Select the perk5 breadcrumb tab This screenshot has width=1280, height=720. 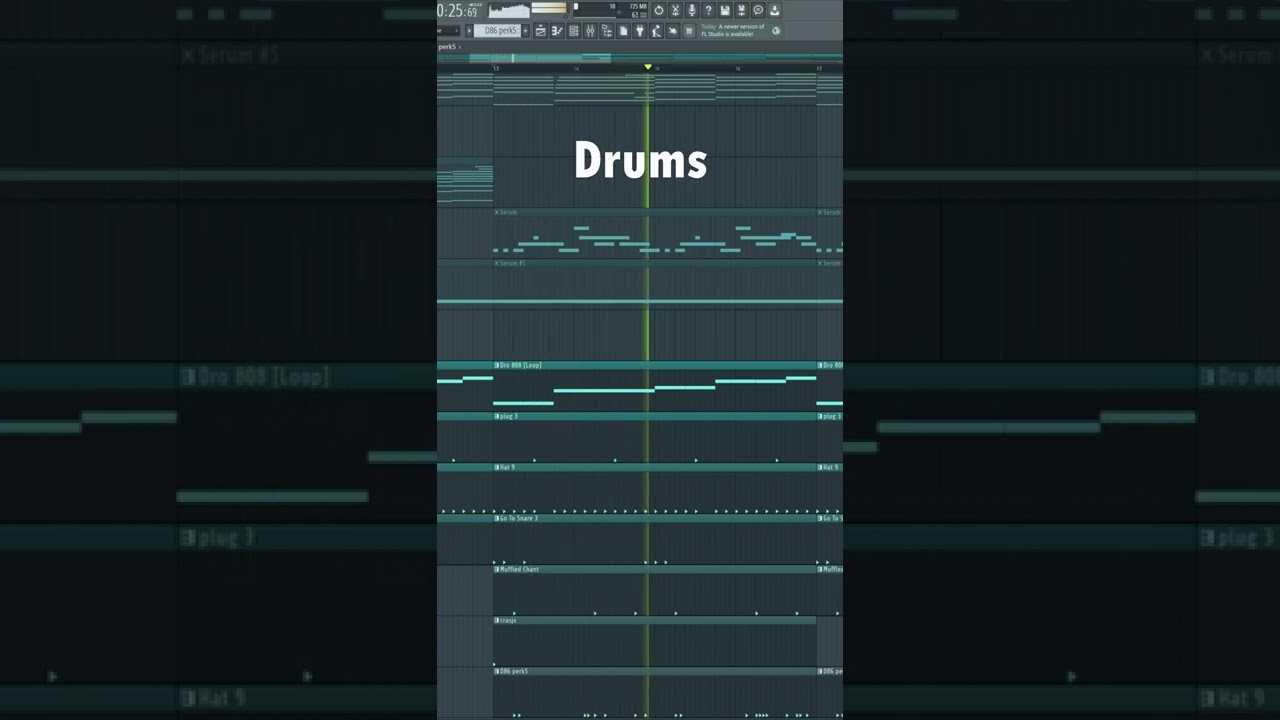447,47
